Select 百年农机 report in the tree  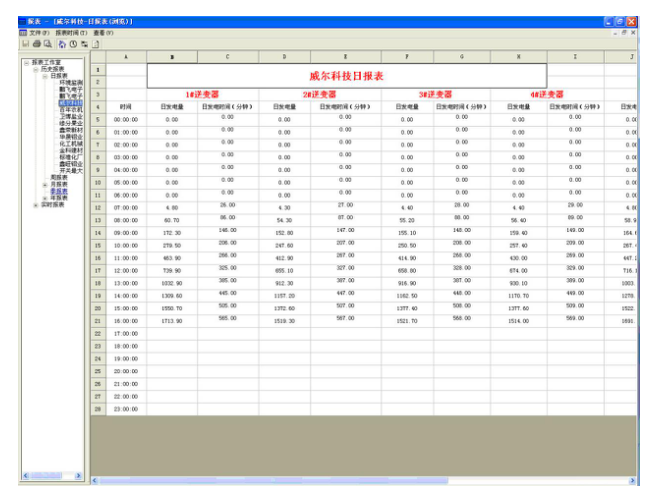click(x=72, y=108)
